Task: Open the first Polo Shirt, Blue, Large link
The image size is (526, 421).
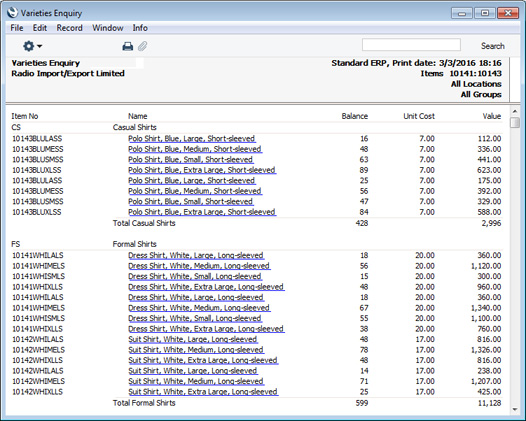Action: 192,139
